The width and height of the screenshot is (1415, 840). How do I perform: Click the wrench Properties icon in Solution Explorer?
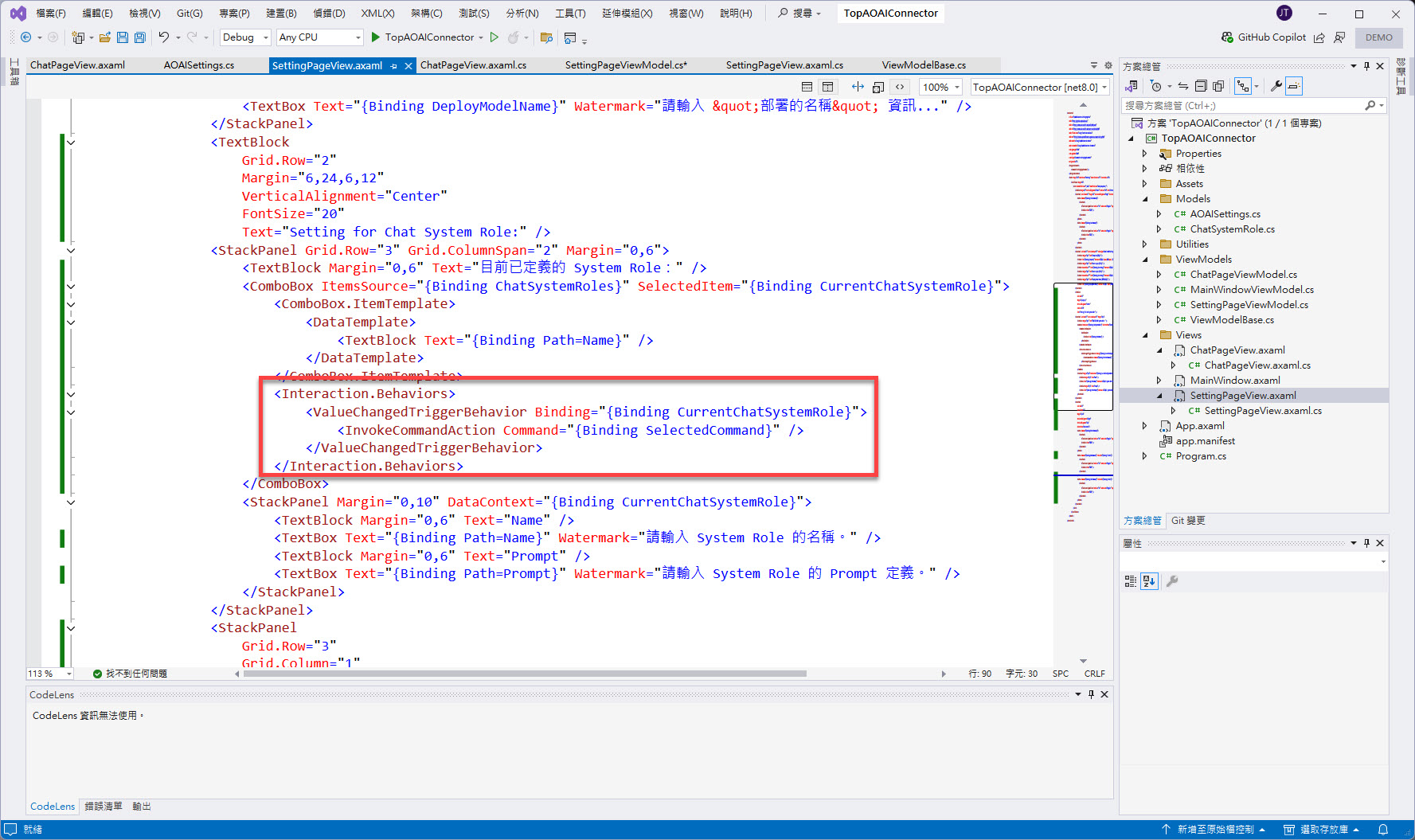[x=1276, y=86]
